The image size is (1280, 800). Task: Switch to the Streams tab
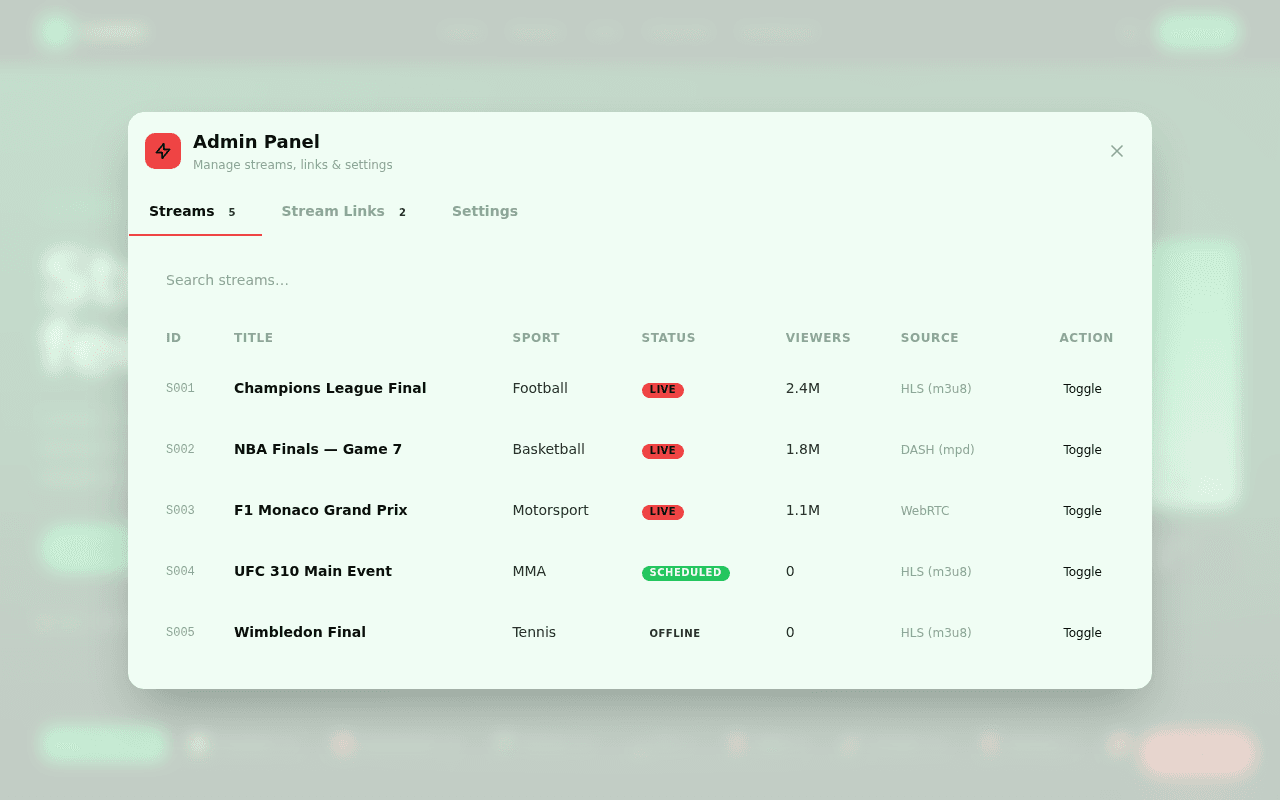(195, 212)
